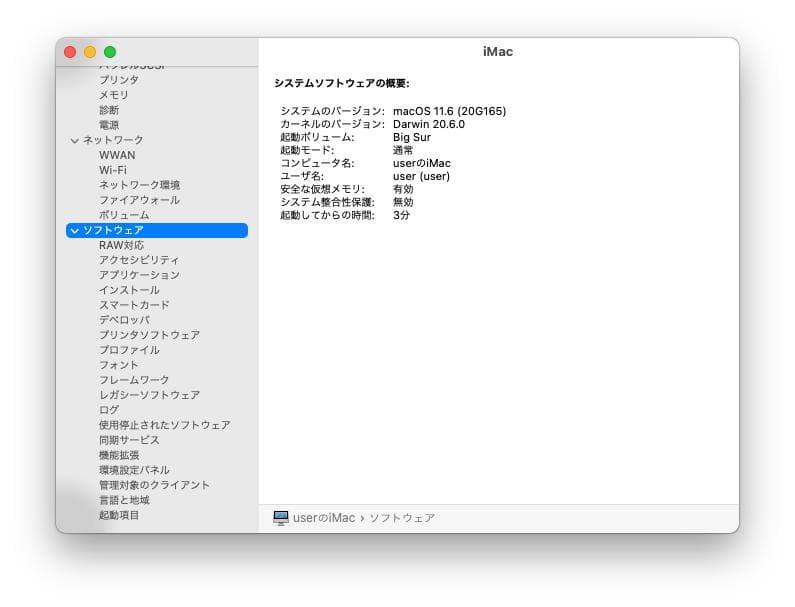
Task: Click the カーネルのバージョン label
Action: click(x=333, y=124)
